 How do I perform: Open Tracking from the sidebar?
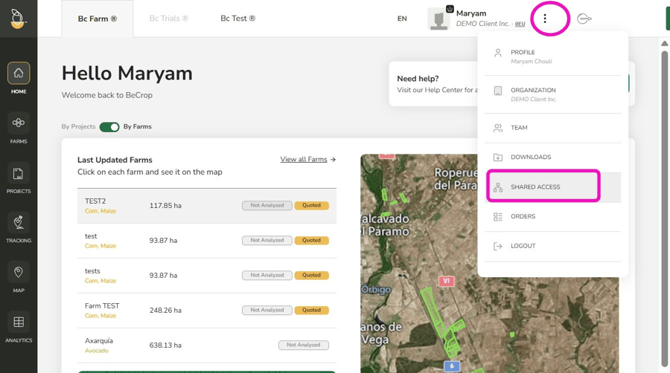click(18, 223)
